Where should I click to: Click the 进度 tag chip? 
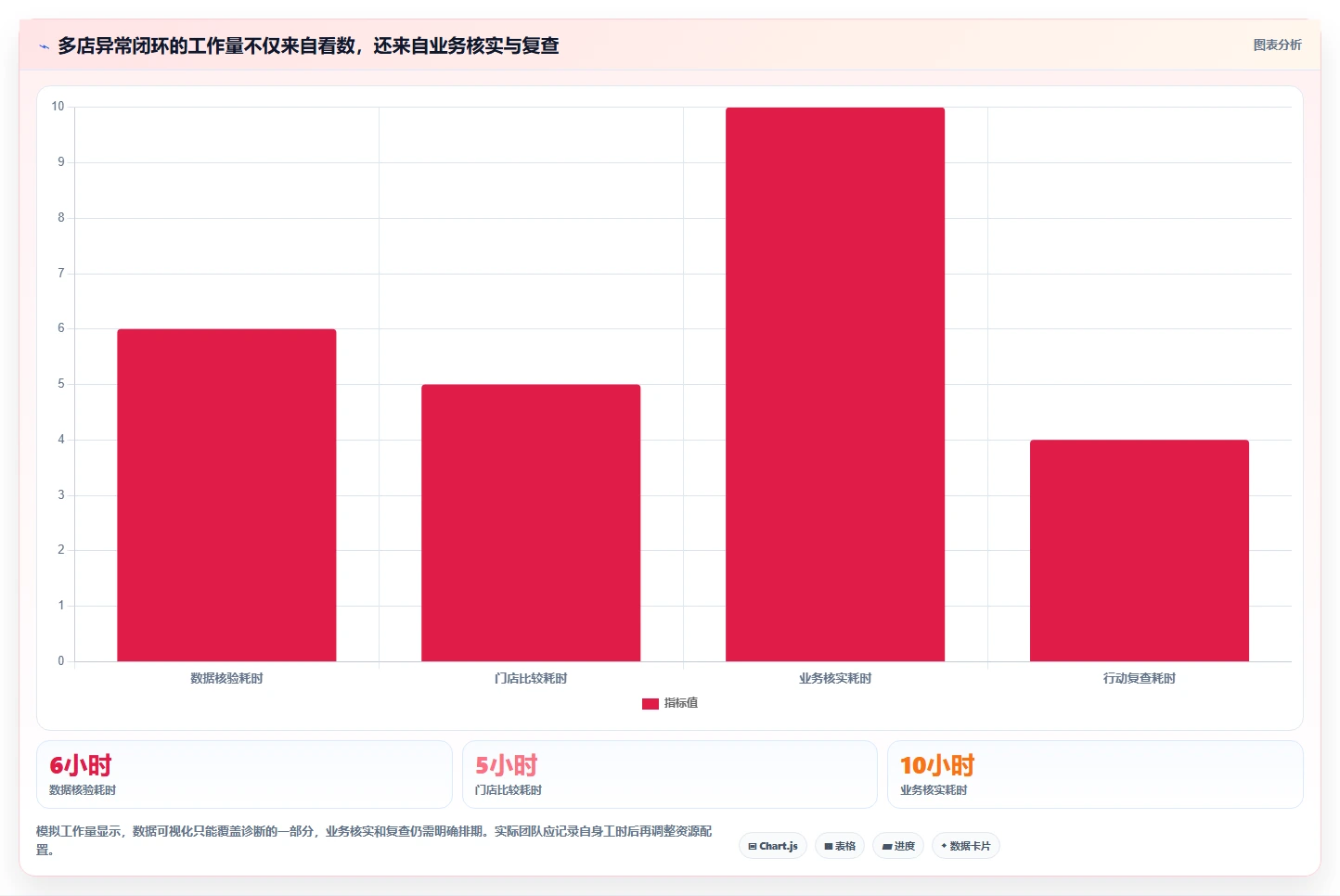pyautogui.click(x=898, y=846)
